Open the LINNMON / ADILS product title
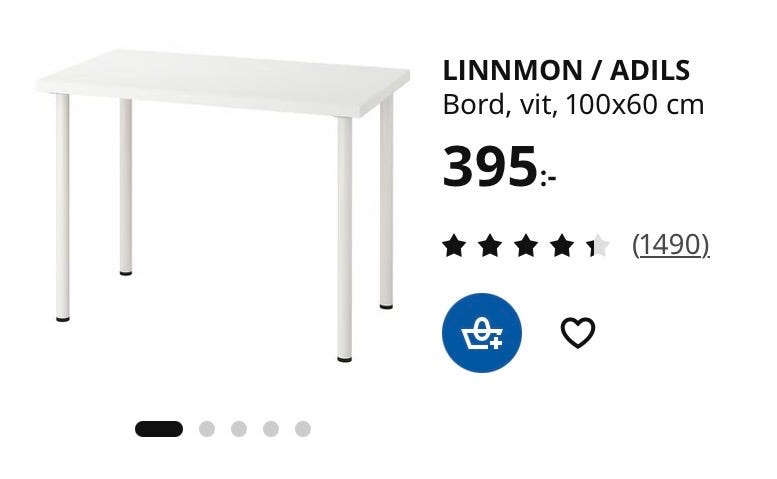 pyautogui.click(x=566, y=70)
